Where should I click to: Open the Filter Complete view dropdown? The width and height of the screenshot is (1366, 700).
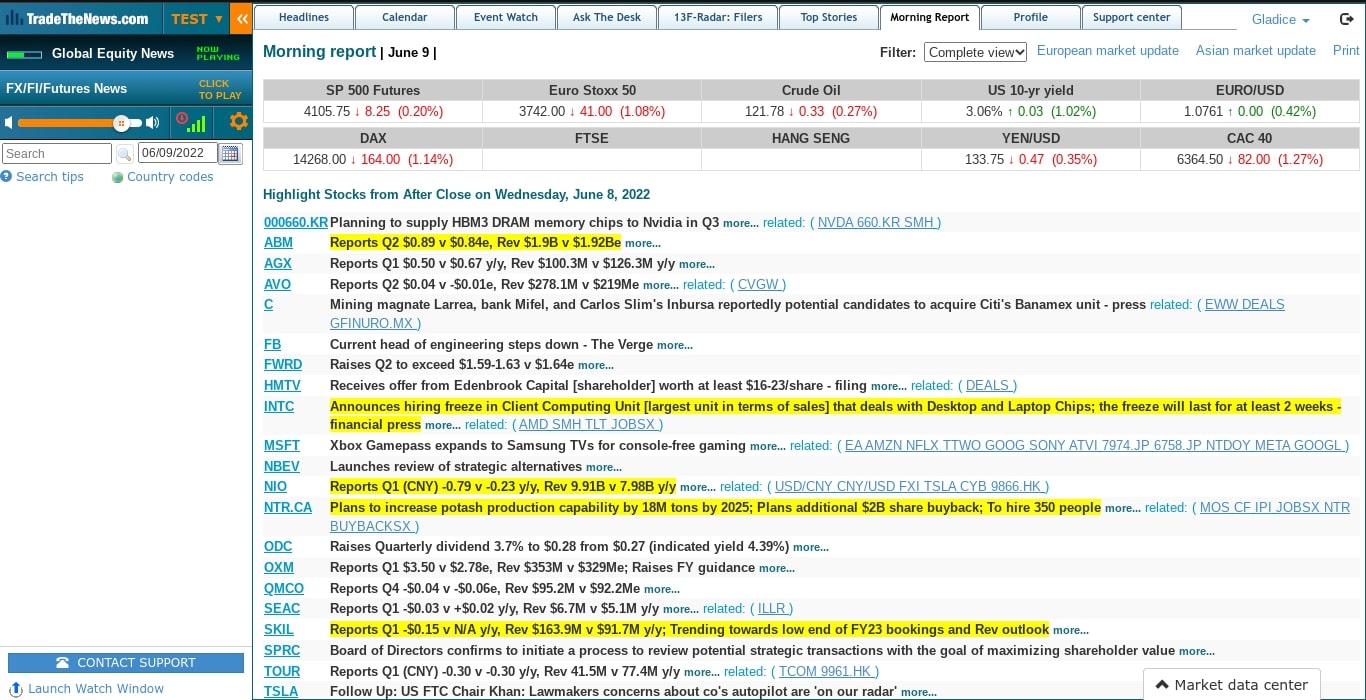[x=975, y=52]
